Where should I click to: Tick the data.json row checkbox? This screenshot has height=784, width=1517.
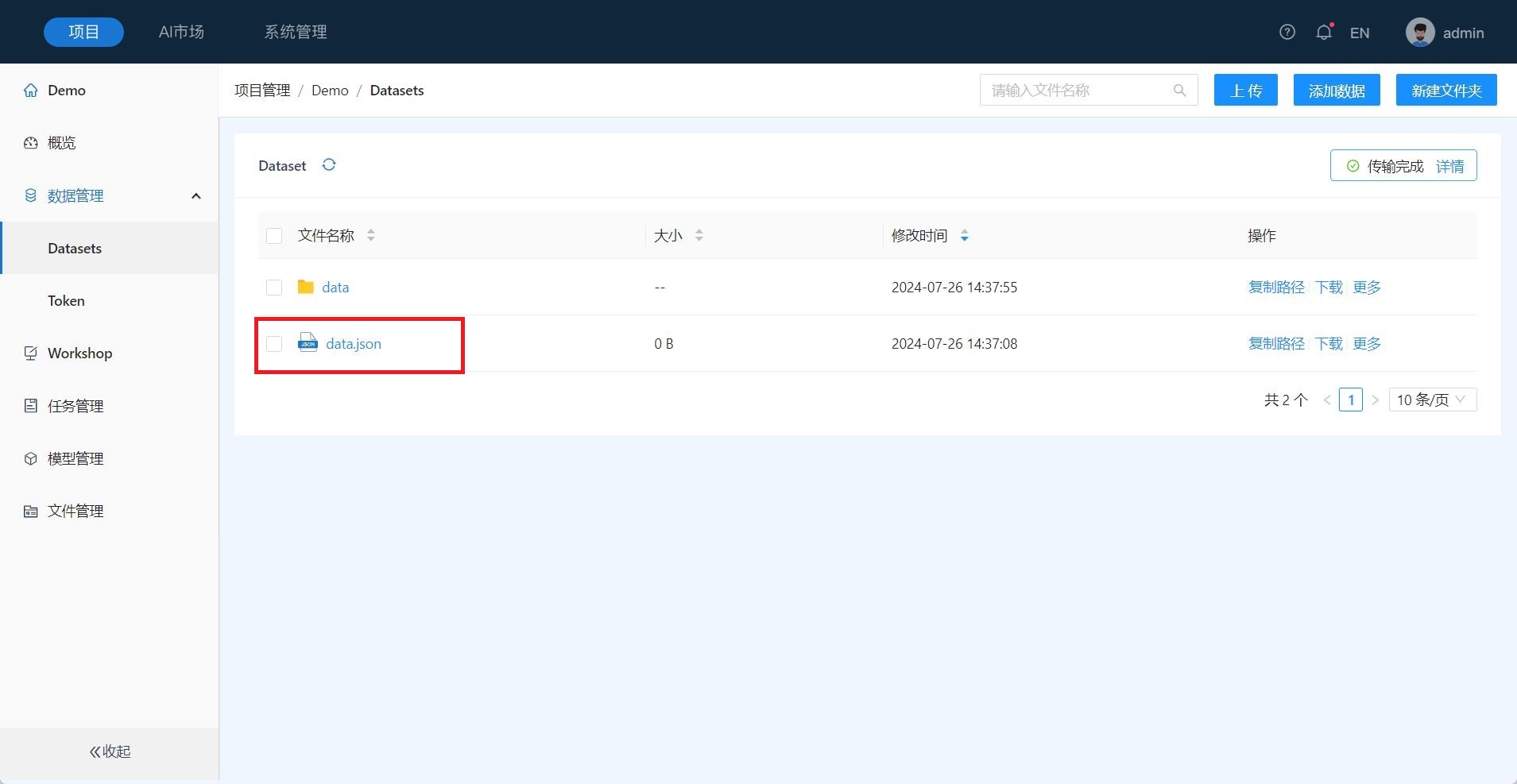pyautogui.click(x=274, y=344)
